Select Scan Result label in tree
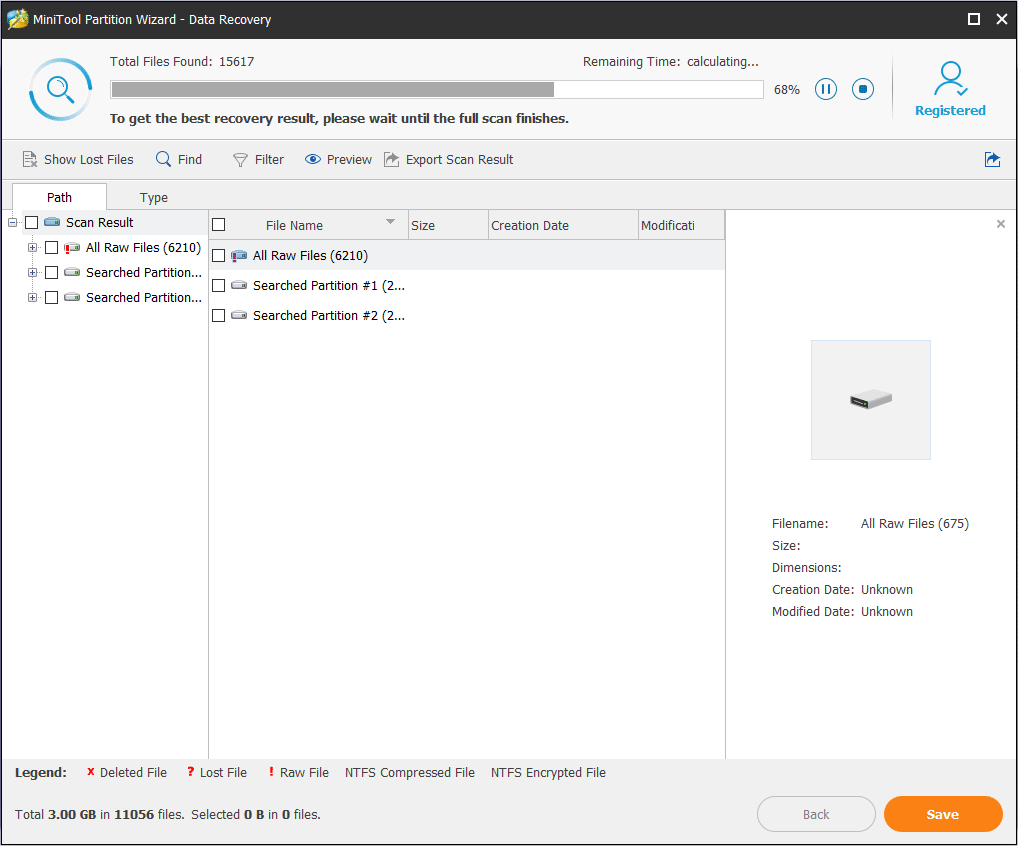The height and width of the screenshot is (846, 1018). [99, 223]
